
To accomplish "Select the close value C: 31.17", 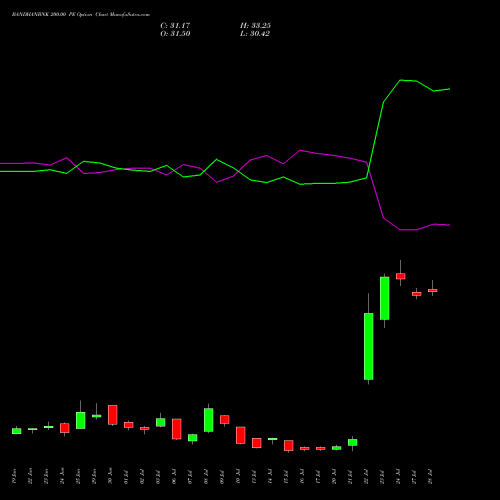I will (175, 26).
